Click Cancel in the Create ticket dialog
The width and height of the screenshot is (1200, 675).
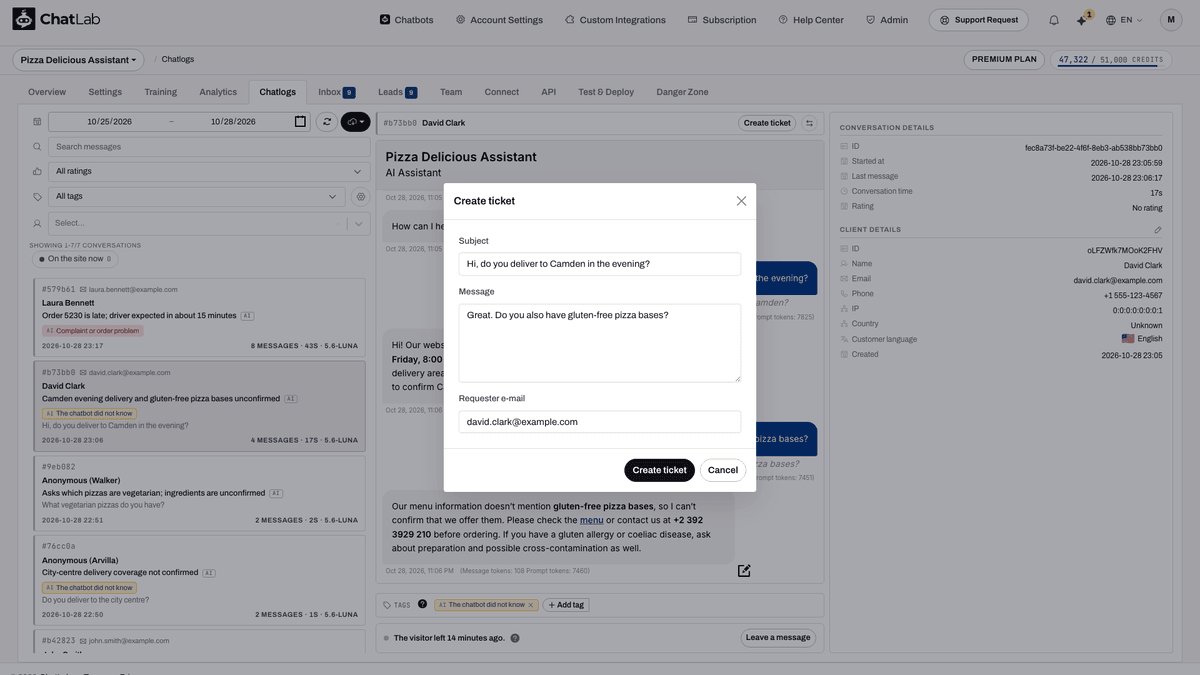(723, 470)
